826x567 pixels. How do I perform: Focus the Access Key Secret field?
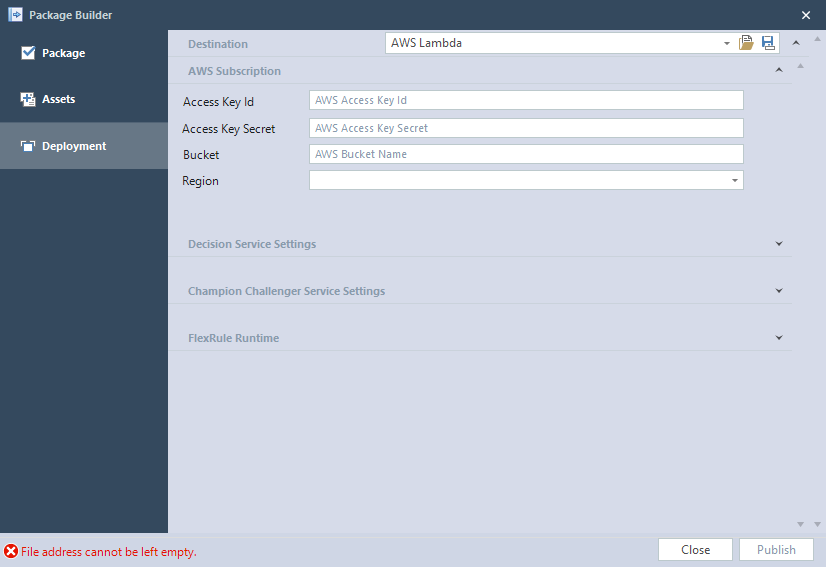[526, 128]
